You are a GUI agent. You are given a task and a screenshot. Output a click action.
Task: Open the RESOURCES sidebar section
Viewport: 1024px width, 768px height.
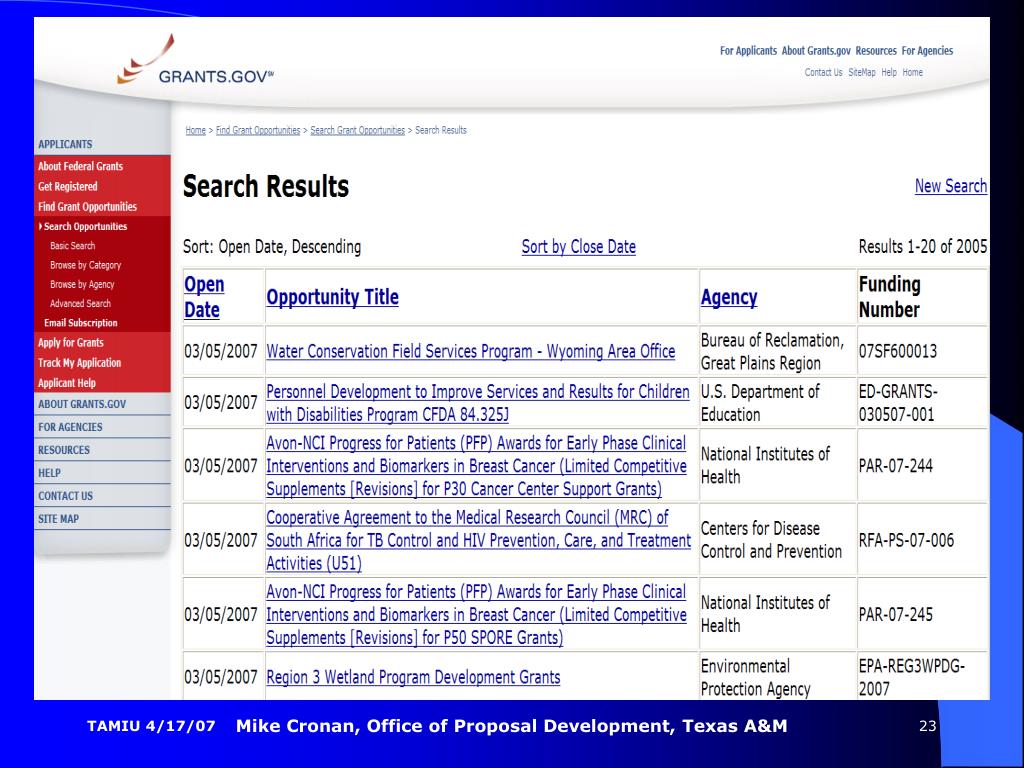[64, 450]
